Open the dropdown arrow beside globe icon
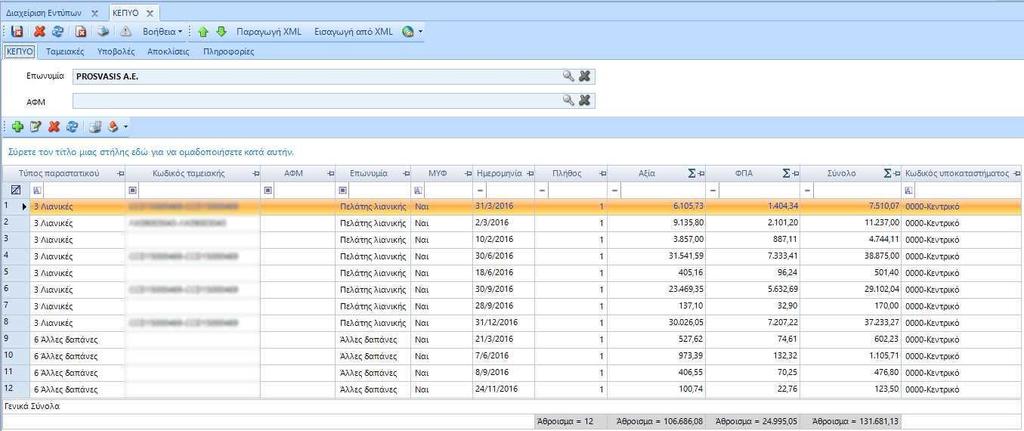The image size is (1024, 431). pyautogui.click(x=421, y=31)
